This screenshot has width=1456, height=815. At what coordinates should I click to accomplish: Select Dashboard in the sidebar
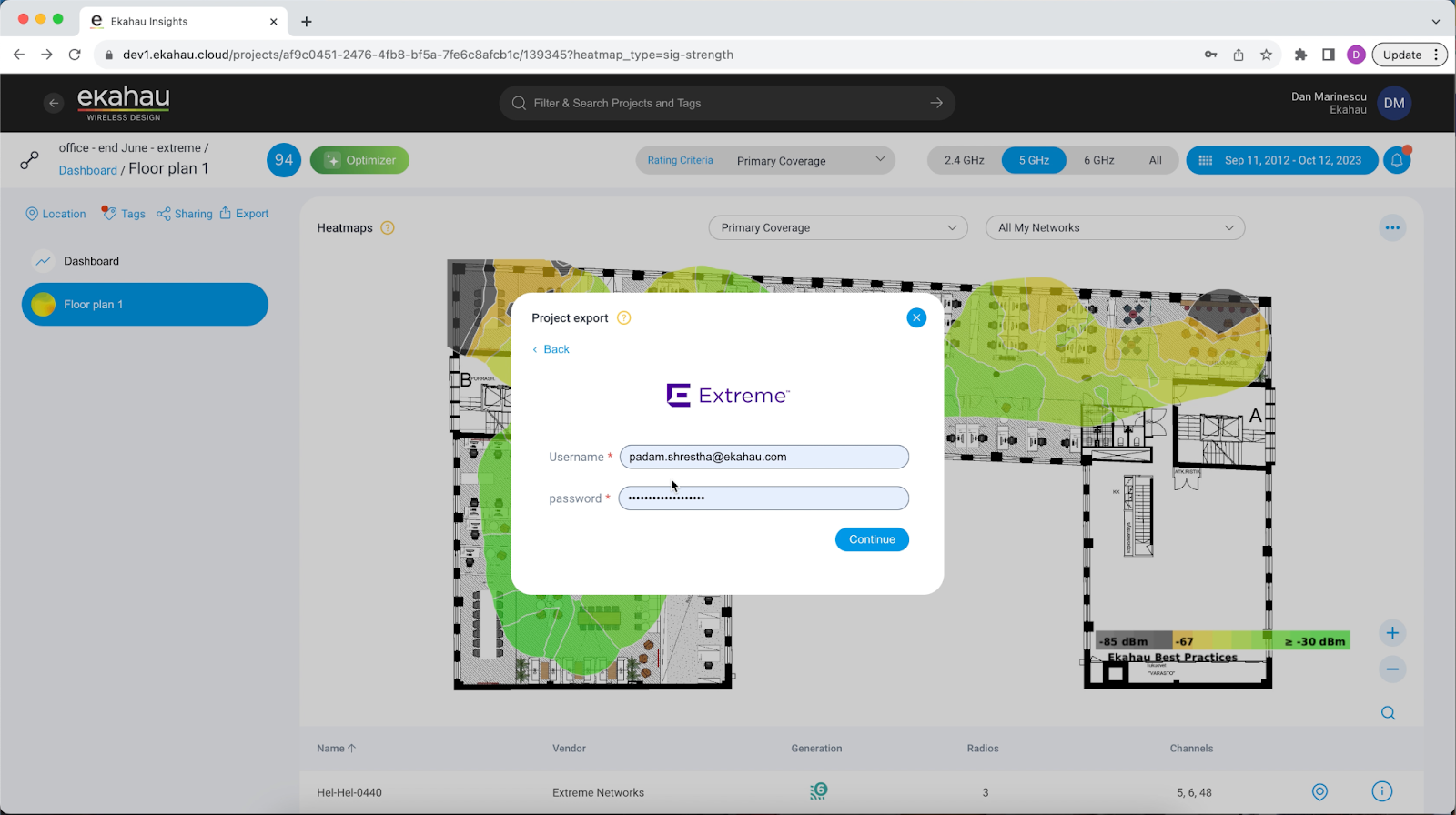coord(145,261)
